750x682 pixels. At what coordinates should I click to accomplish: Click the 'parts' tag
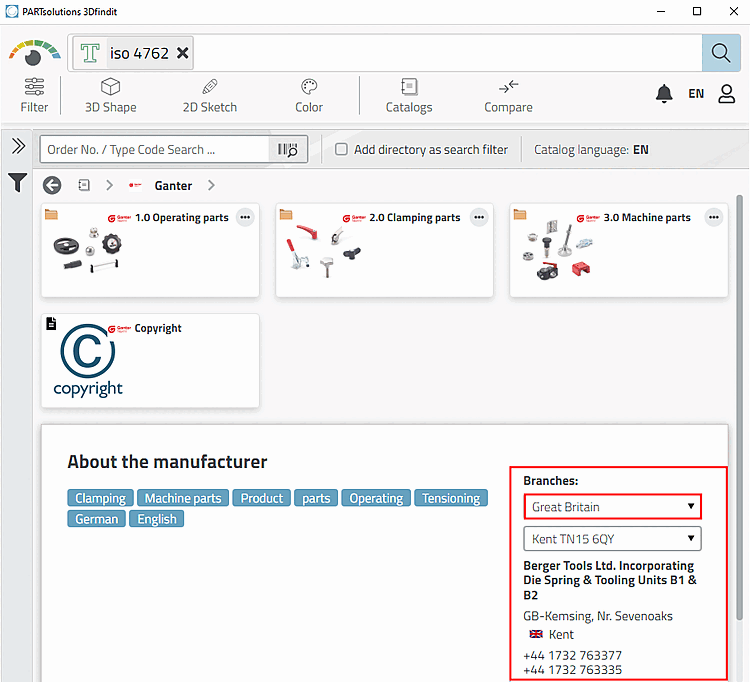pyautogui.click(x=316, y=498)
